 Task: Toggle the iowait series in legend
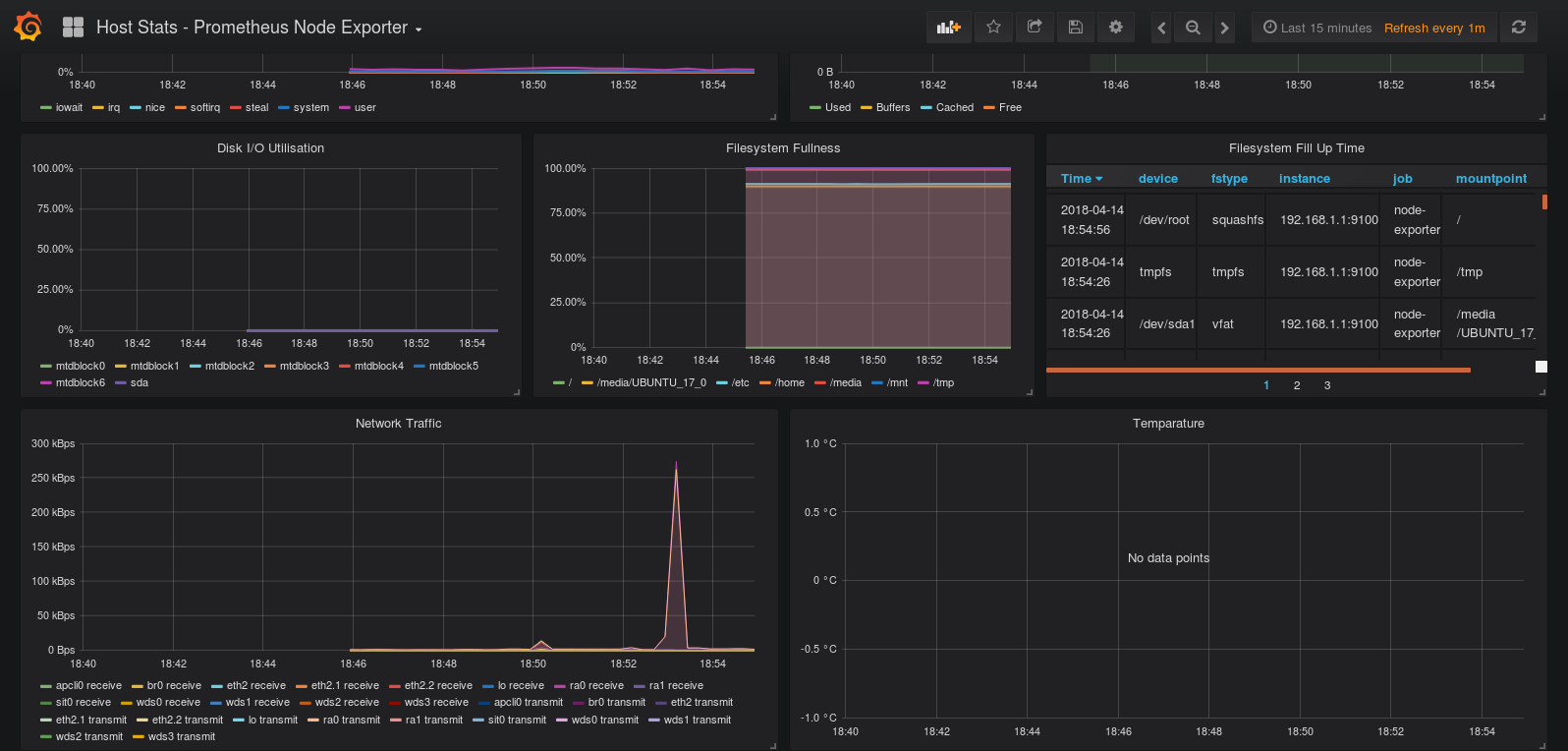coord(69,108)
